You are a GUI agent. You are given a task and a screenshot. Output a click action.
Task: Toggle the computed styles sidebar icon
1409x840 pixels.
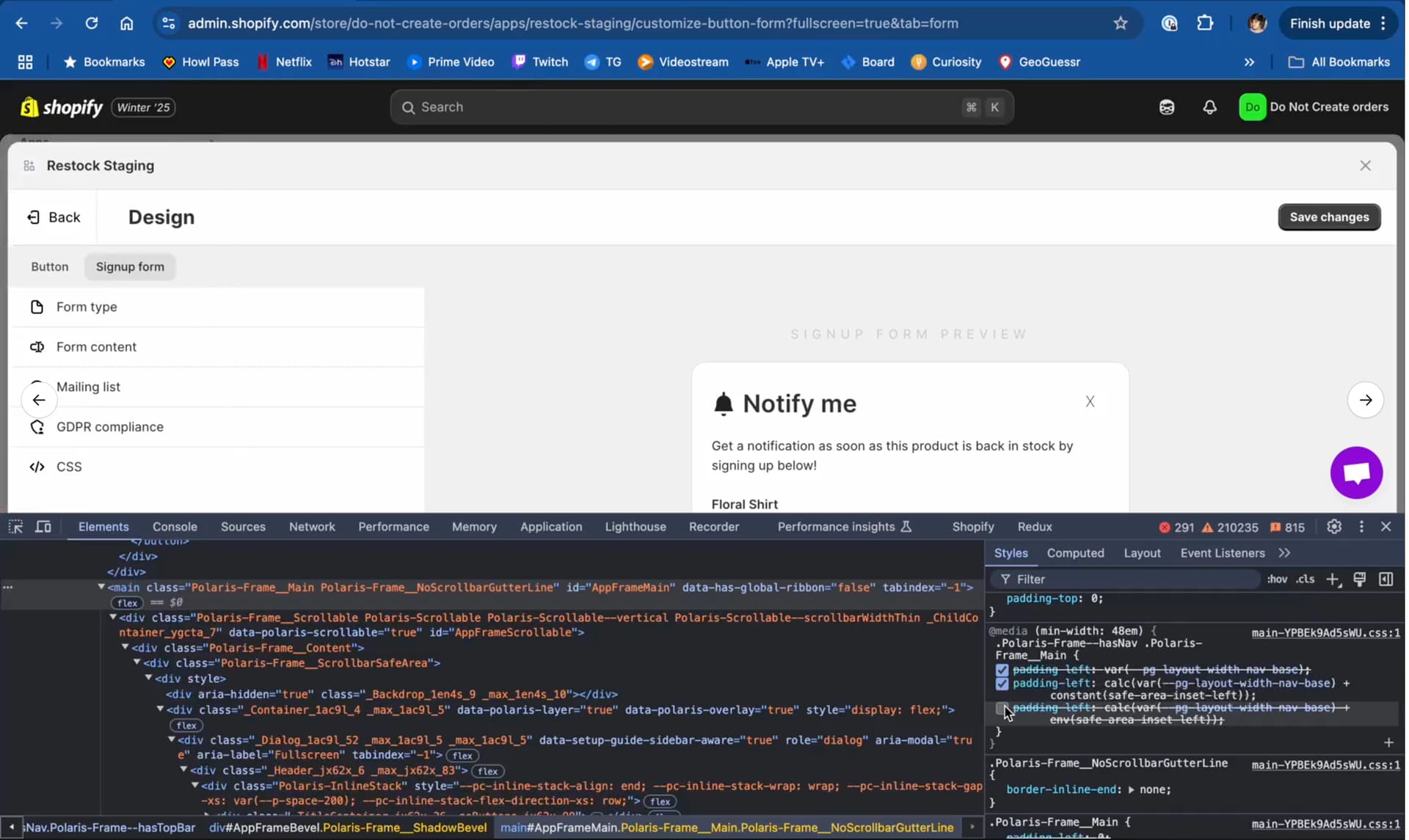tap(1386, 580)
